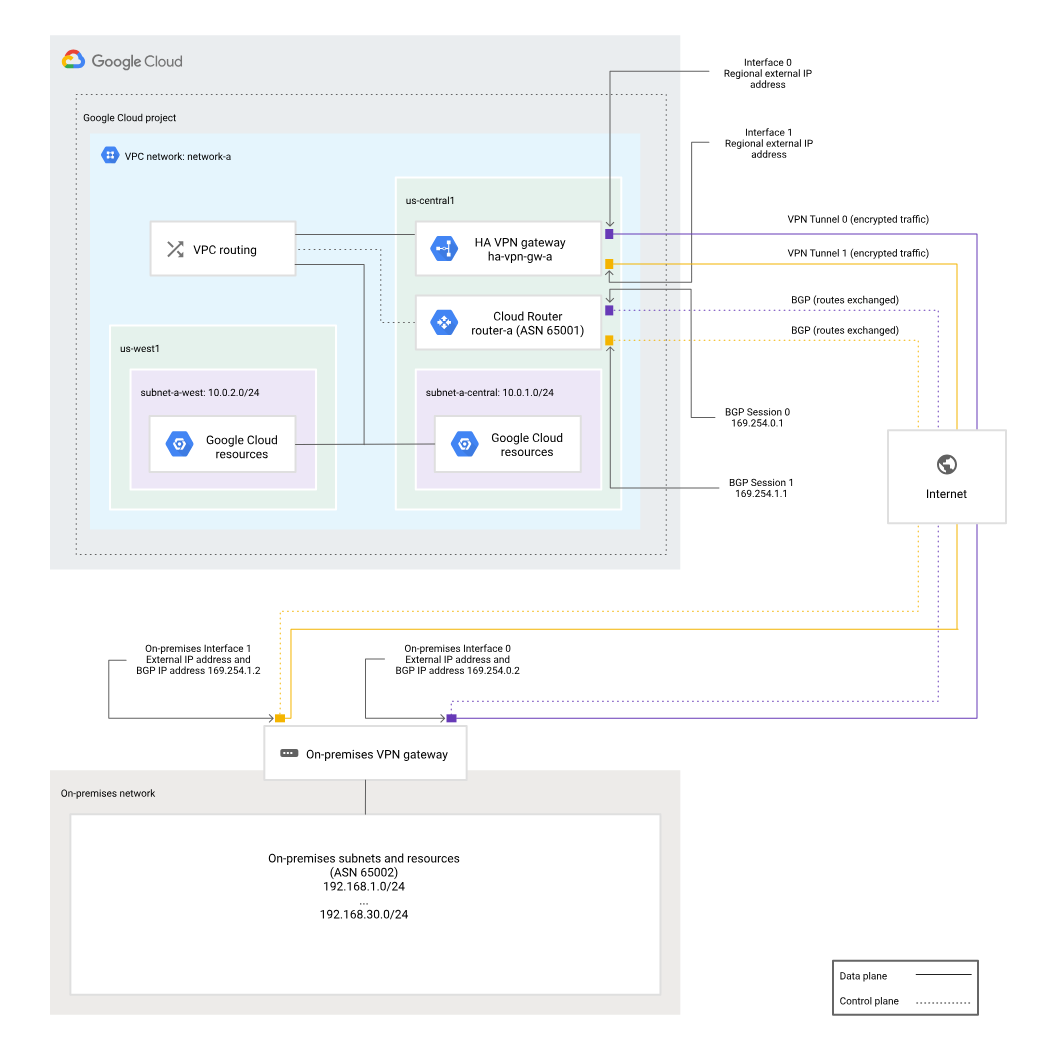Viewport: 1056px width, 1050px height.
Task: Click the Cloud Router icon
Action: tap(444, 323)
